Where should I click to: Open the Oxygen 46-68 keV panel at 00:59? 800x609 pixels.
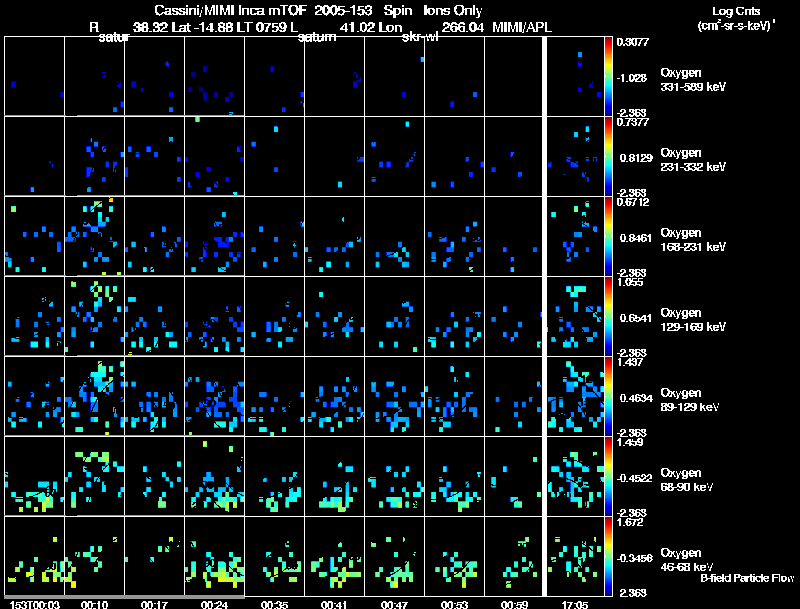(513, 556)
